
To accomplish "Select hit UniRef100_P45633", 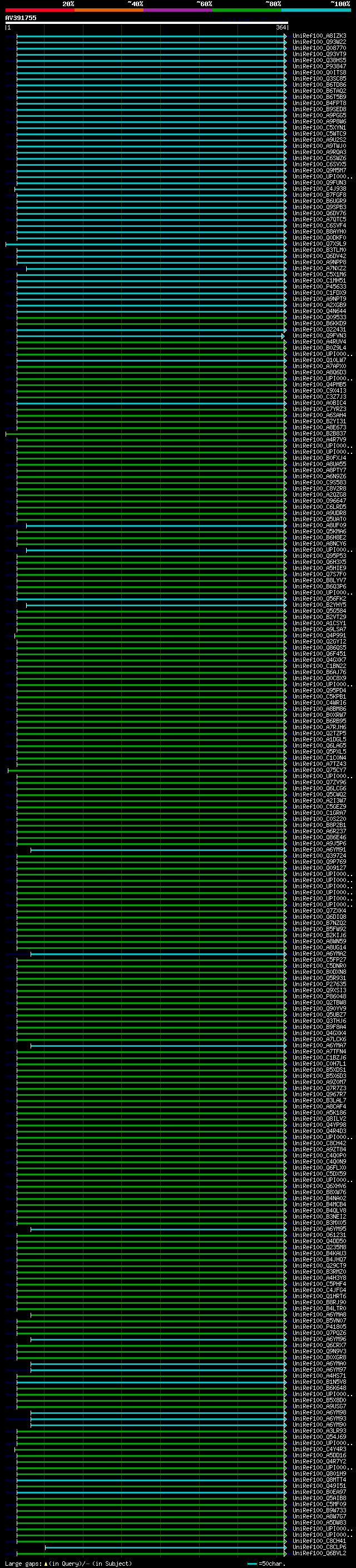I will (319, 286).
